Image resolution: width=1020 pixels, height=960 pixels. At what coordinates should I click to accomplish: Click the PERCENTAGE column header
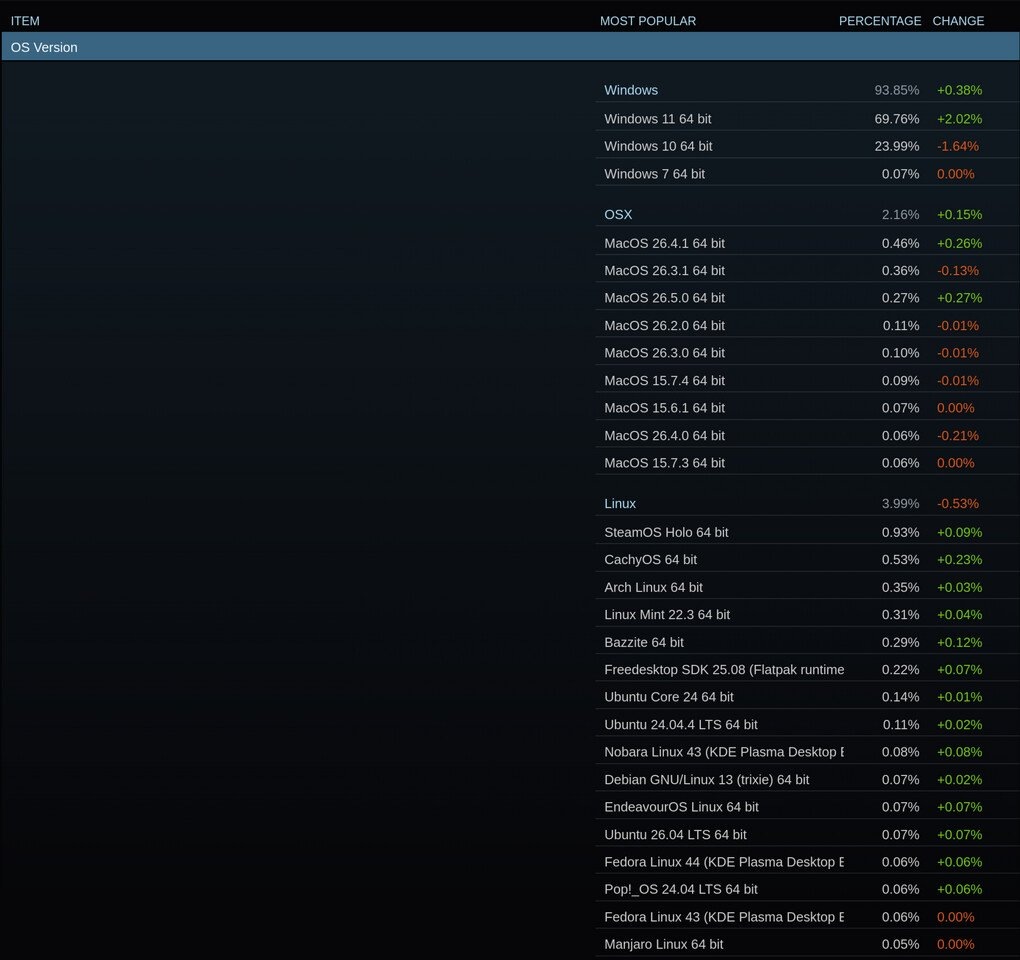pyautogui.click(x=879, y=21)
